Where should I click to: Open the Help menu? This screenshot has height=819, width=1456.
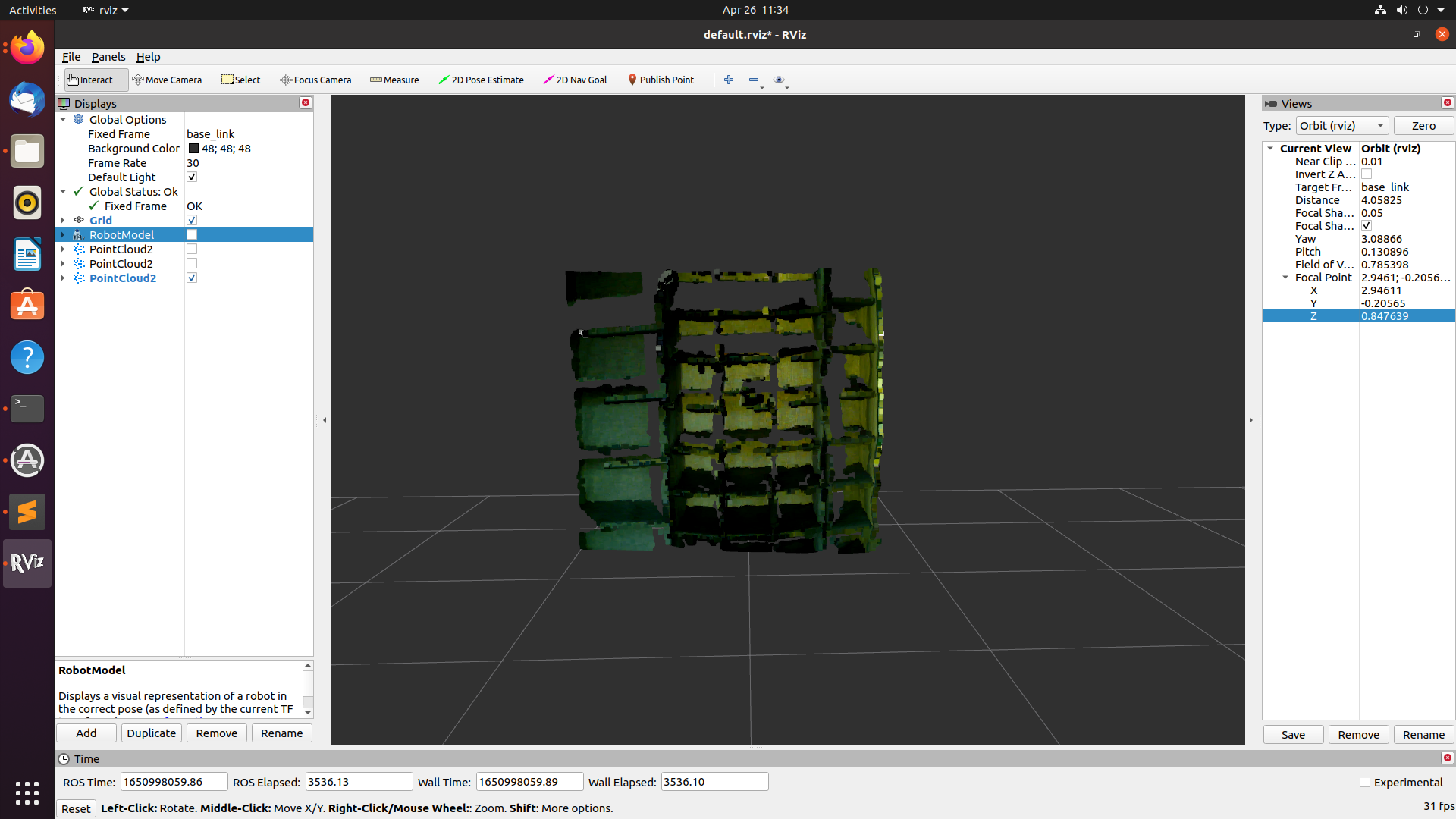(x=148, y=57)
